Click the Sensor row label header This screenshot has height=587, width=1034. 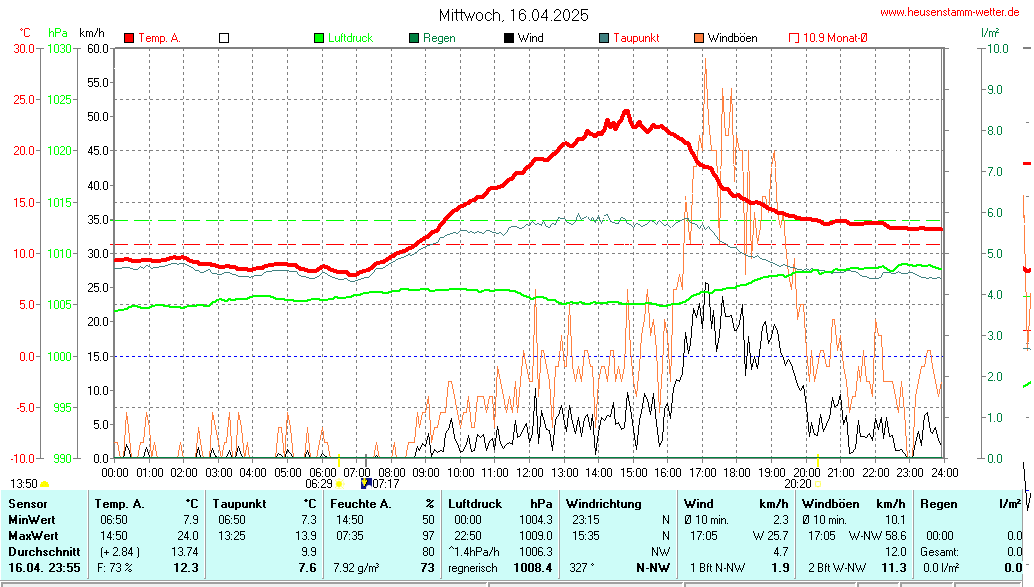coord(26,504)
